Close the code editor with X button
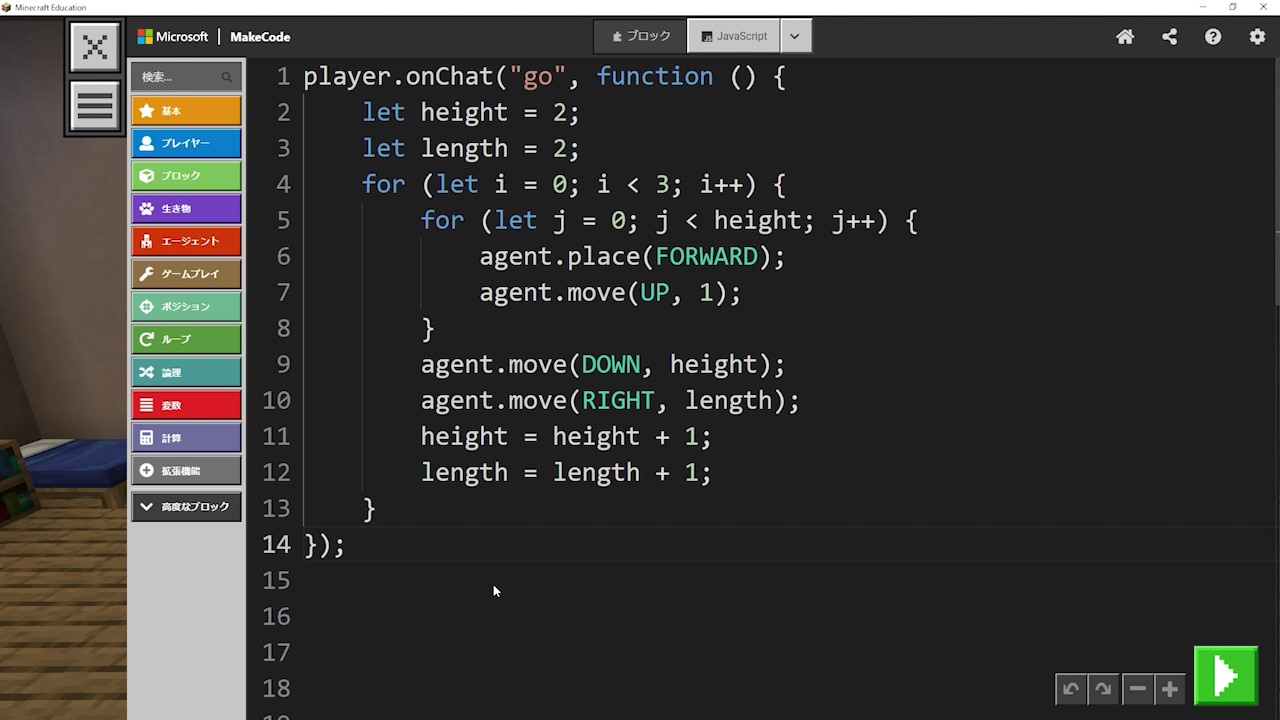This screenshot has width=1280, height=720. (95, 47)
